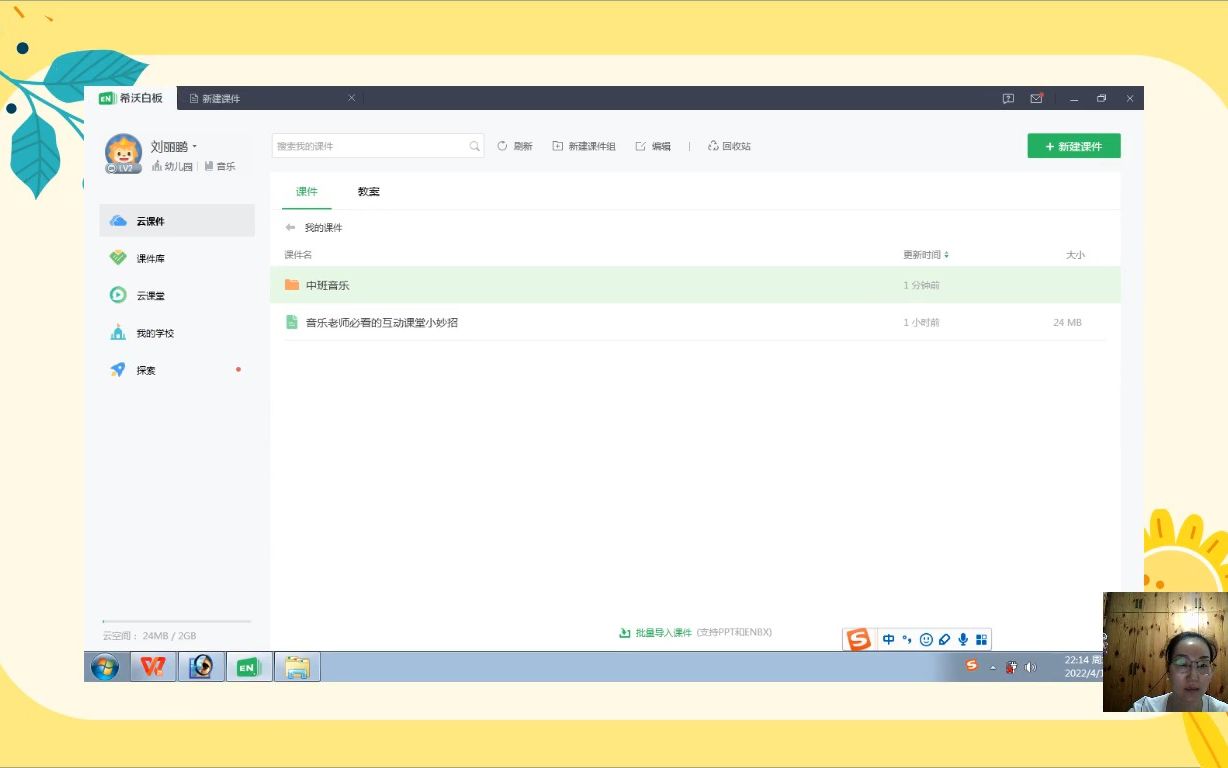Select 云课堂 in the left sidebar
Viewport: 1228px width, 768px height.
pos(150,296)
